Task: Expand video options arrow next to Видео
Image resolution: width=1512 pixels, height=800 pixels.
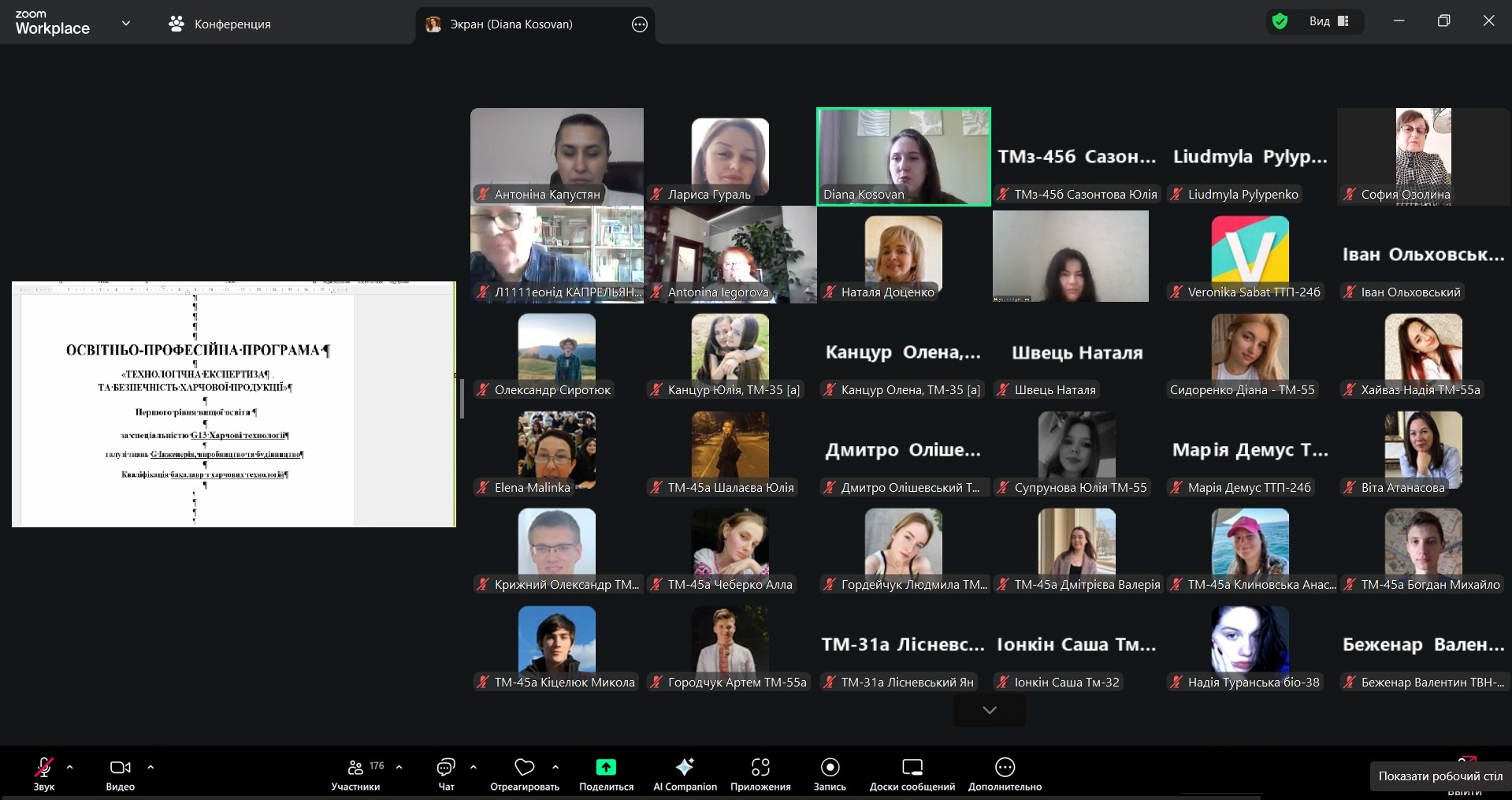Action: click(x=150, y=766)
